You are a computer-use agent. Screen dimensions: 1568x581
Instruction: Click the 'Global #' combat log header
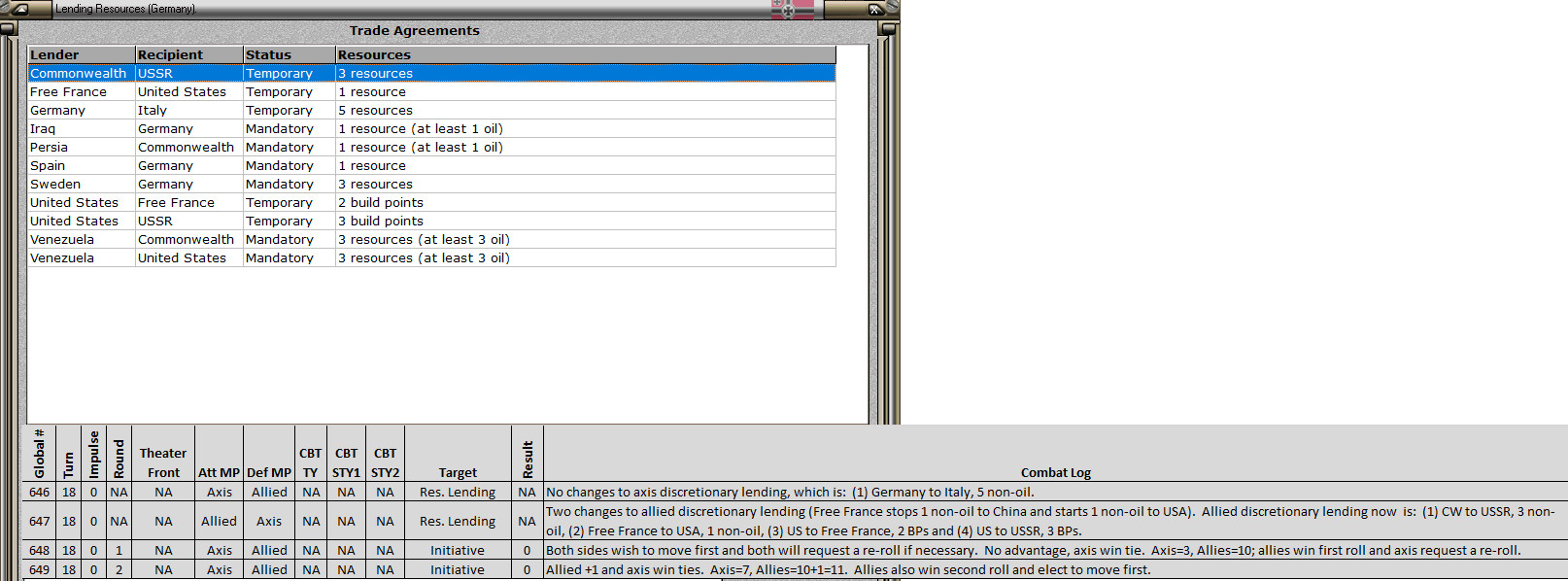click(39, 453)
